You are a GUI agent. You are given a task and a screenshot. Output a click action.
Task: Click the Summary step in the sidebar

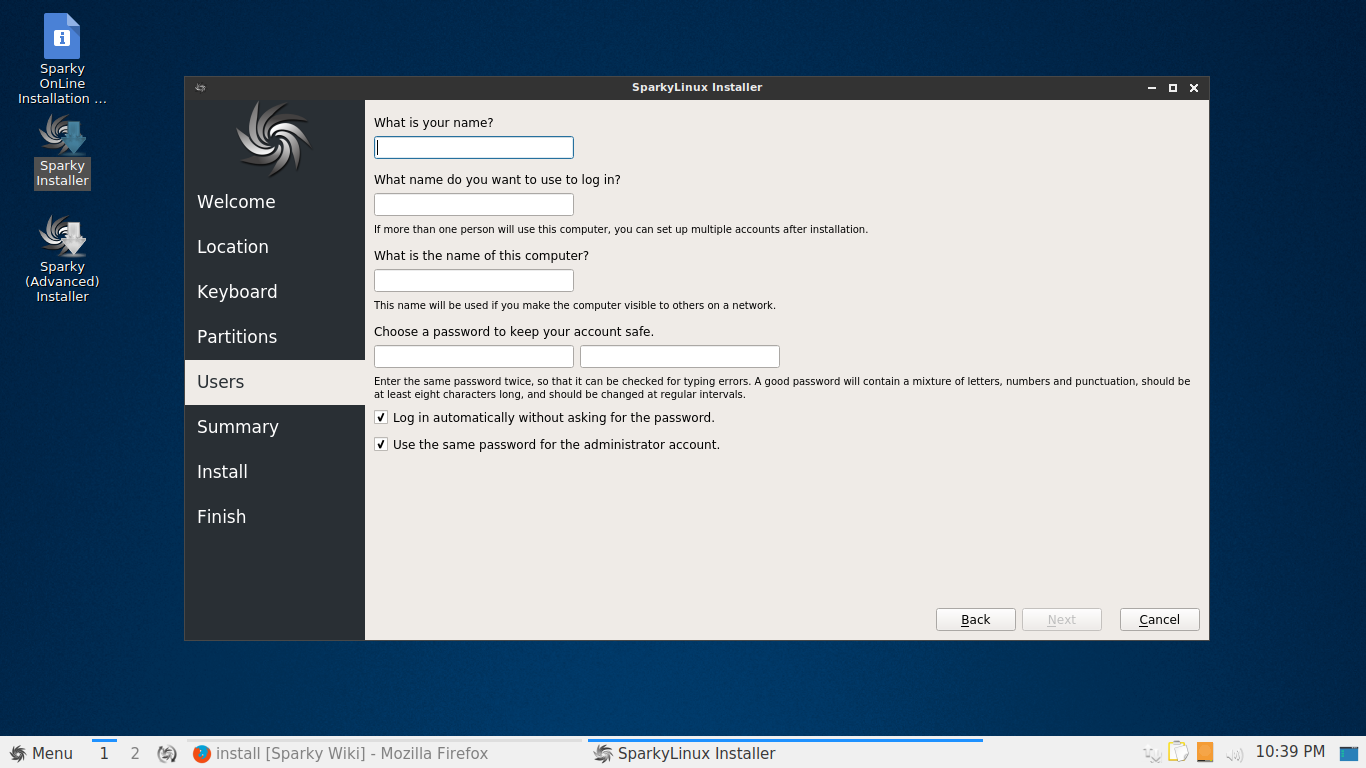coord(275,427)
